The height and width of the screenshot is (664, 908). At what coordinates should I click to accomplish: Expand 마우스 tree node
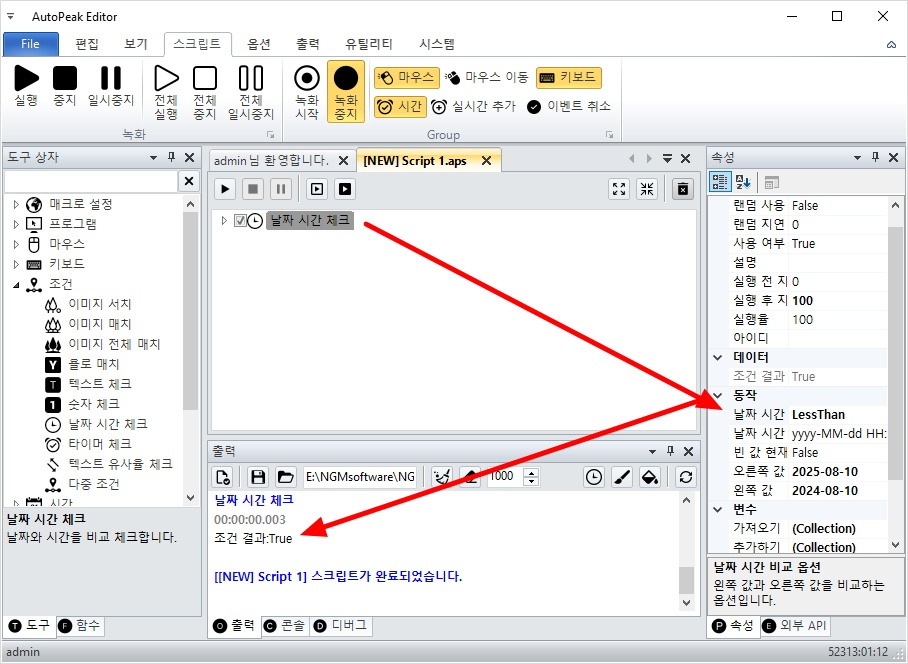pyautogui.click(x=16, y=244)
